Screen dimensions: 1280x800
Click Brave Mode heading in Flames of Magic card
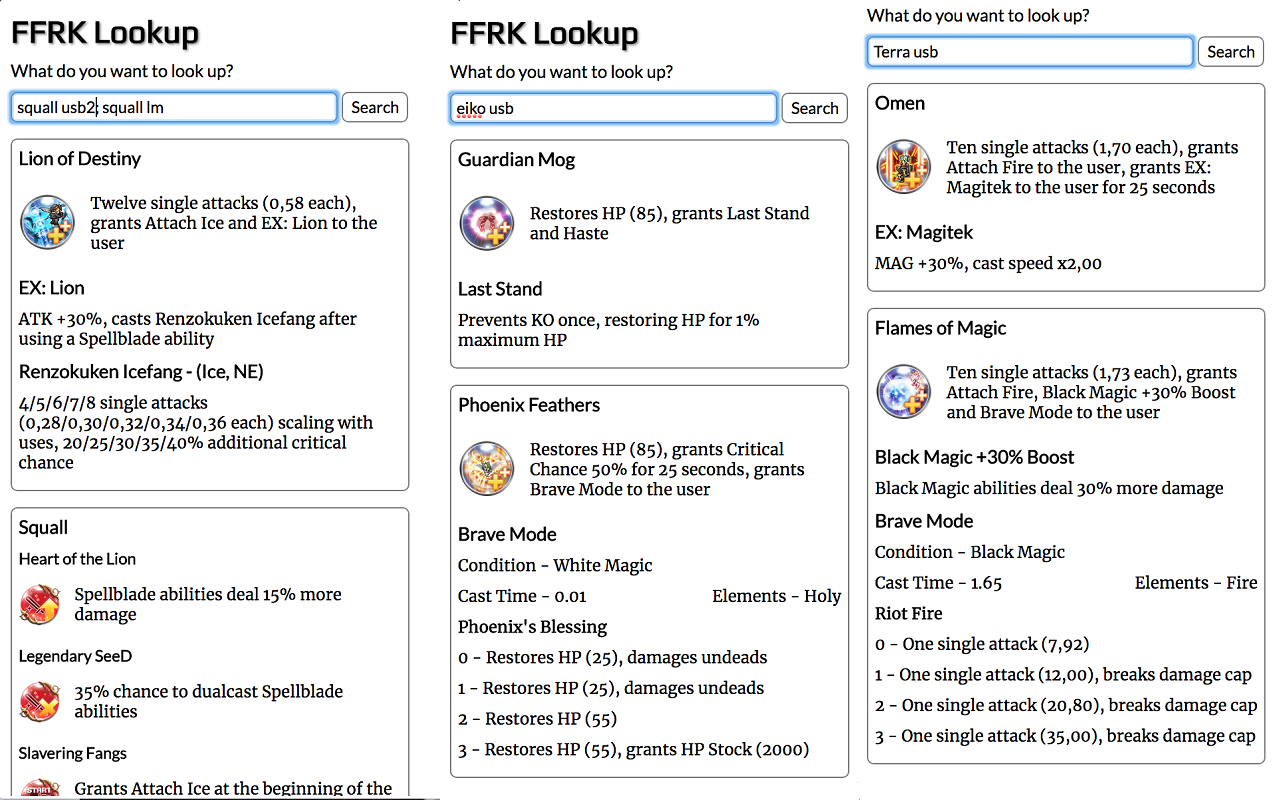[924, 521]
